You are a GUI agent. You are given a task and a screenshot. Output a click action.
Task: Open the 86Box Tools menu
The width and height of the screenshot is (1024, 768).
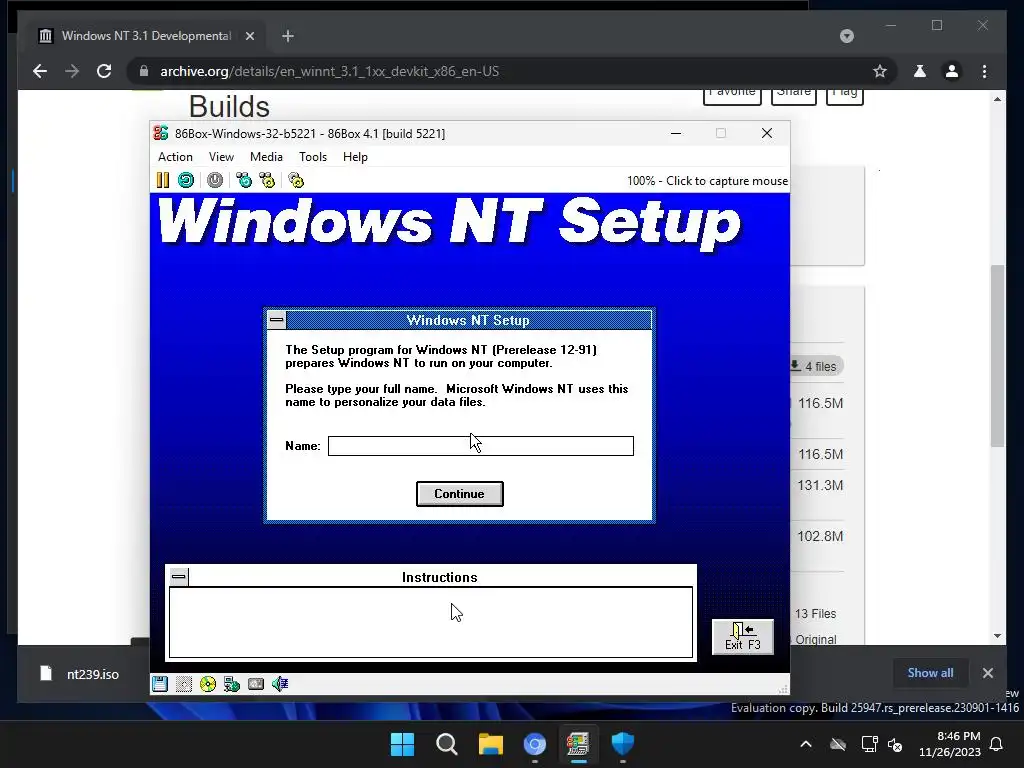coord(313,157)
